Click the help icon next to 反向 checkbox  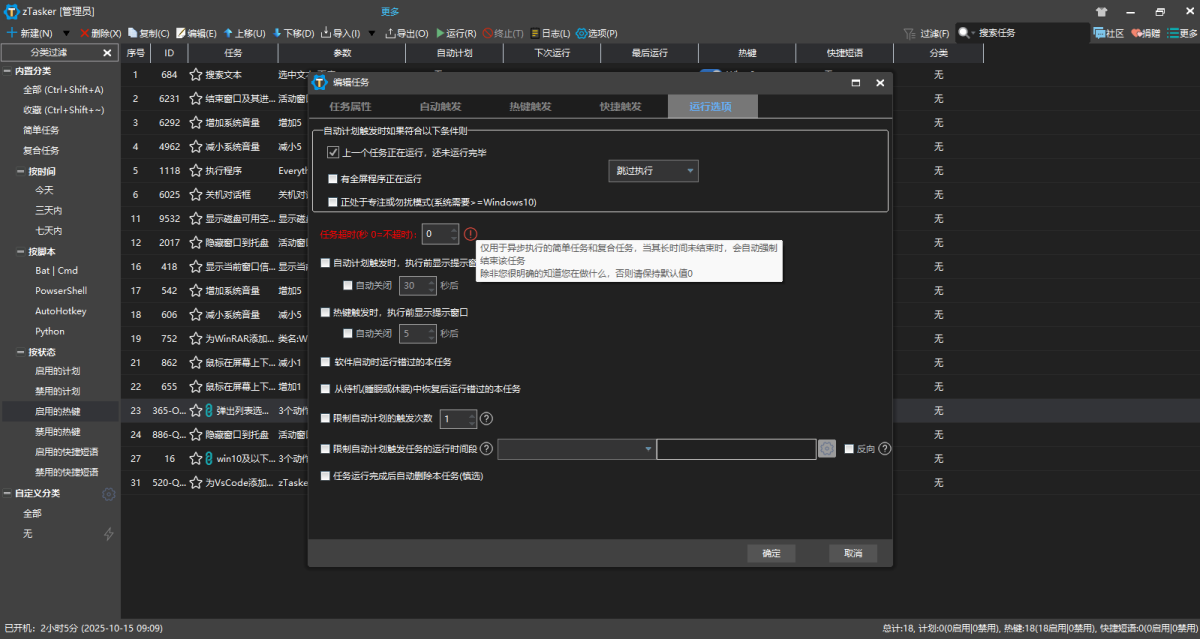(884, 449)
